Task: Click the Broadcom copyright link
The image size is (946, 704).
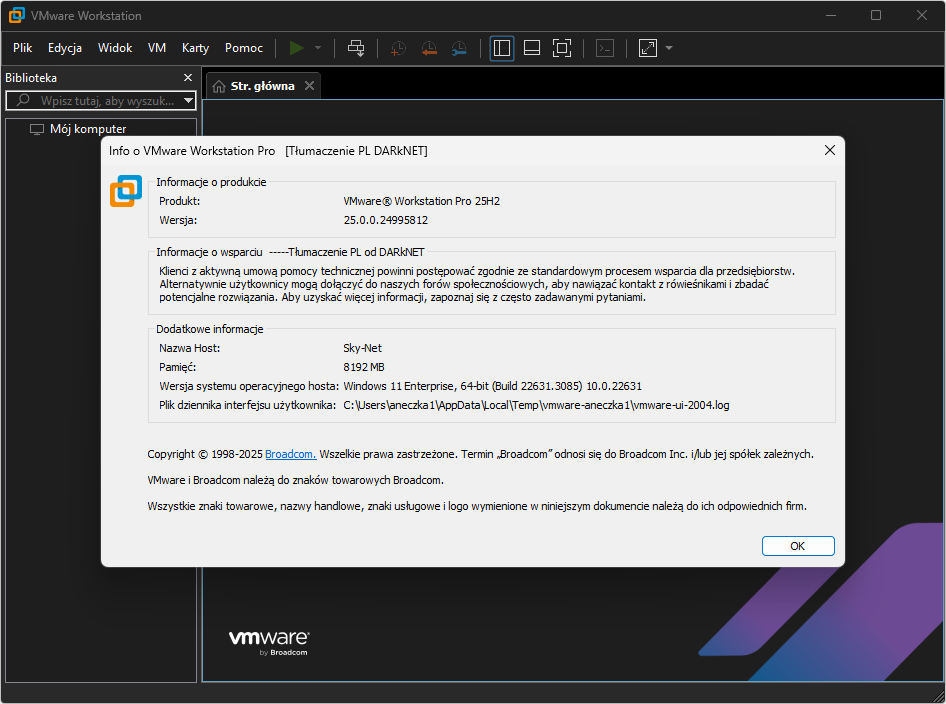Action: (x=290, y=454)
